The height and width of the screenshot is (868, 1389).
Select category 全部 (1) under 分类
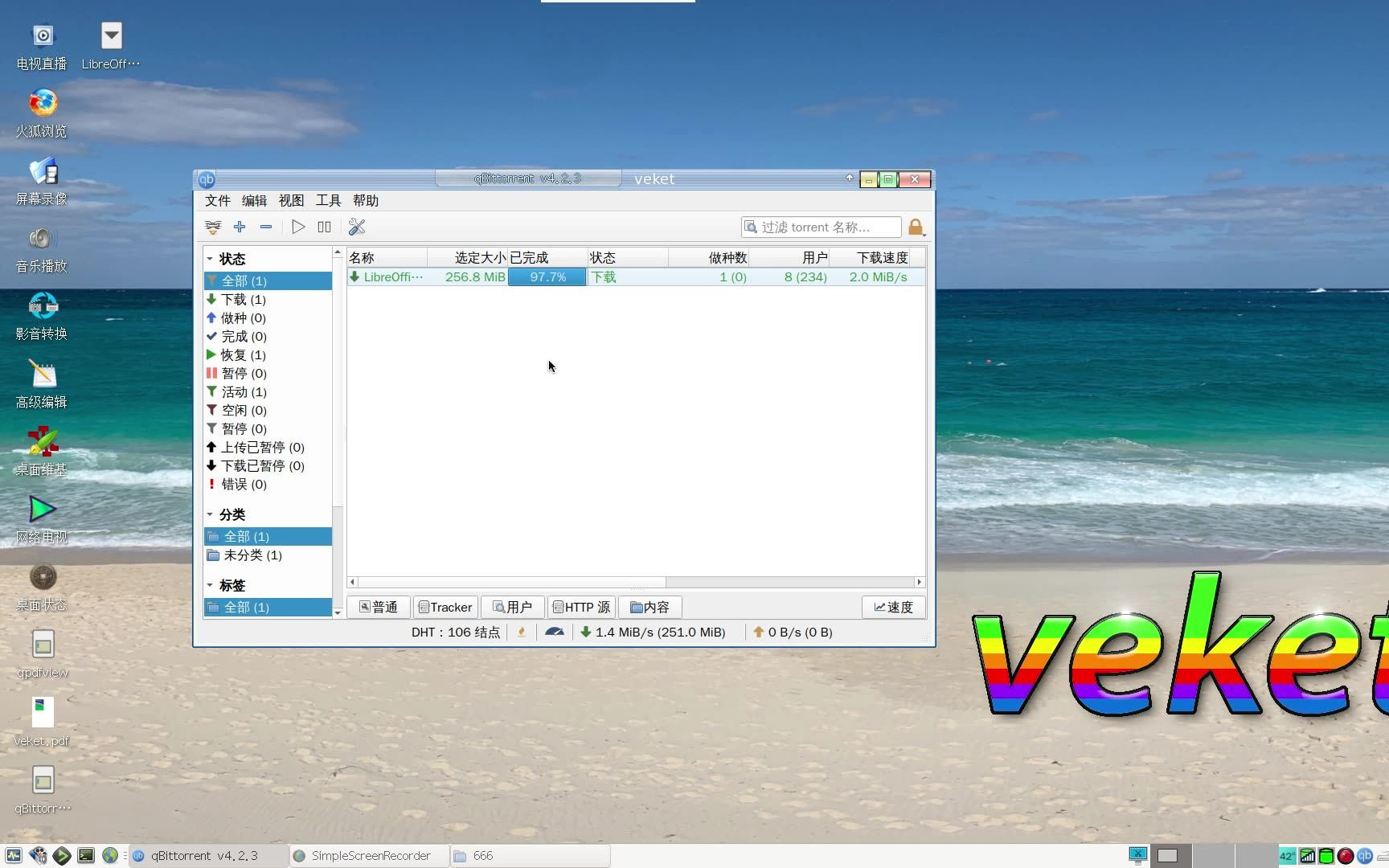[x=268, y=536]
